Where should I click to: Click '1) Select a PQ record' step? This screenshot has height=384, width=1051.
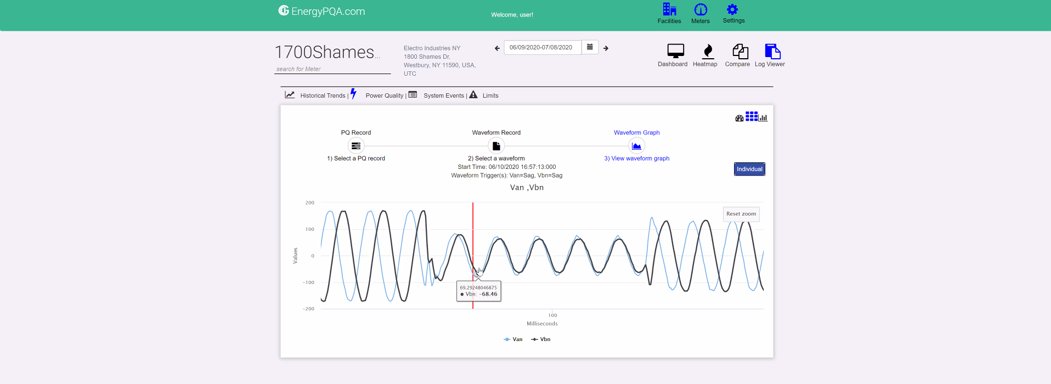[x=355, y=159]
